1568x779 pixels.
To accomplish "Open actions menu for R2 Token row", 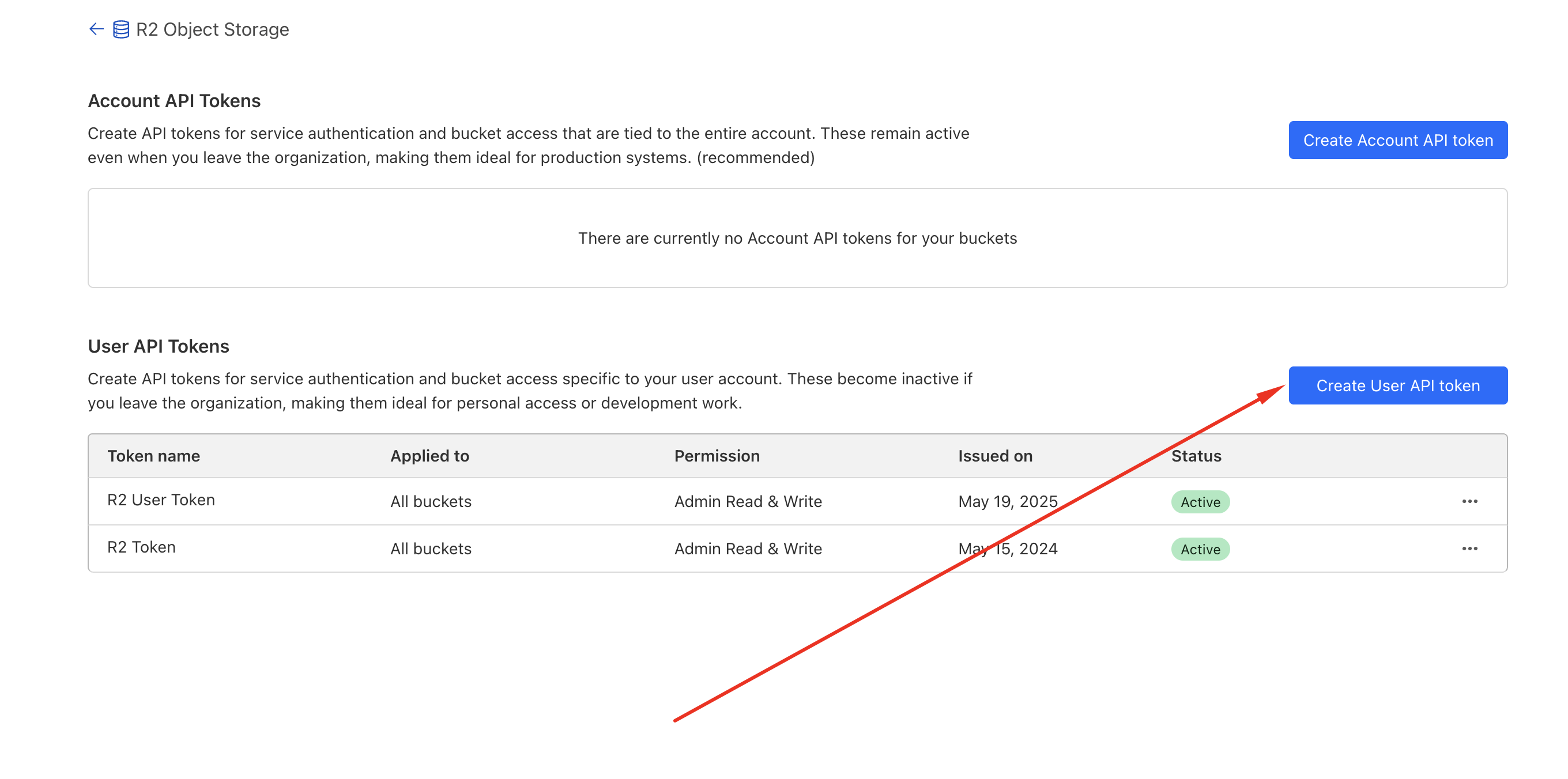I will click(x=1470, y=548).
